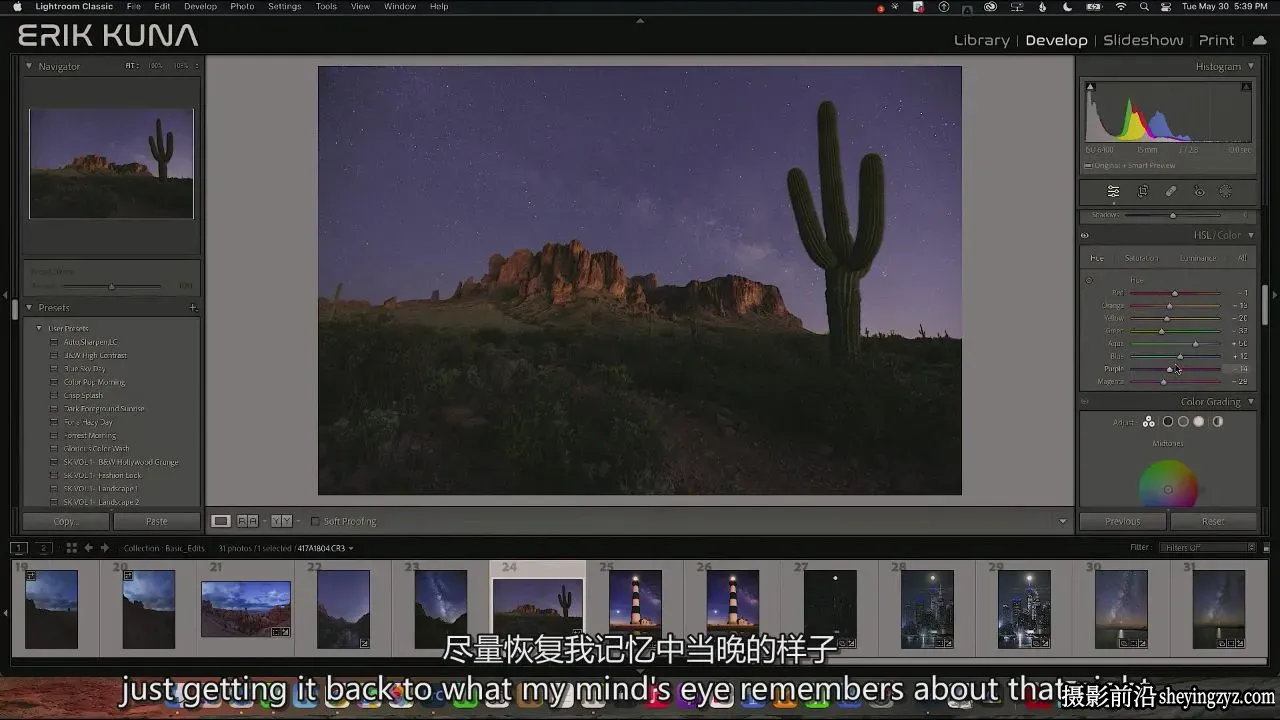The height and width of the screenshot is (720, 1280).
Task: Select the Masking tool icon
Action: (1226, 192)
